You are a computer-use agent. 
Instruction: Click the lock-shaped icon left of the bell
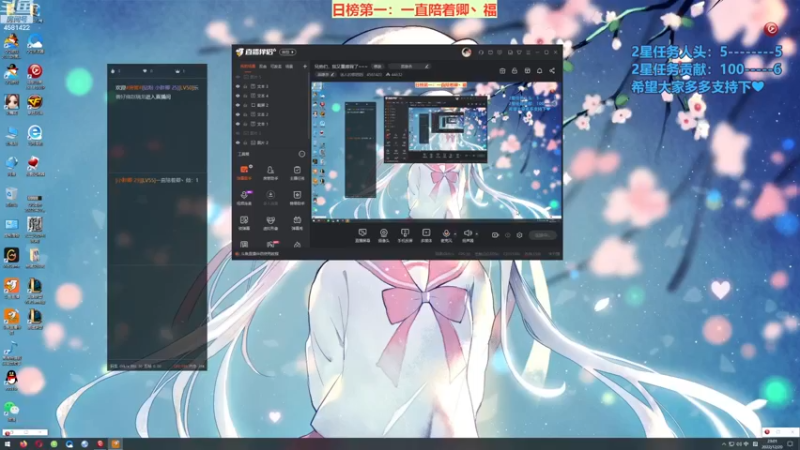coord(514,70)
